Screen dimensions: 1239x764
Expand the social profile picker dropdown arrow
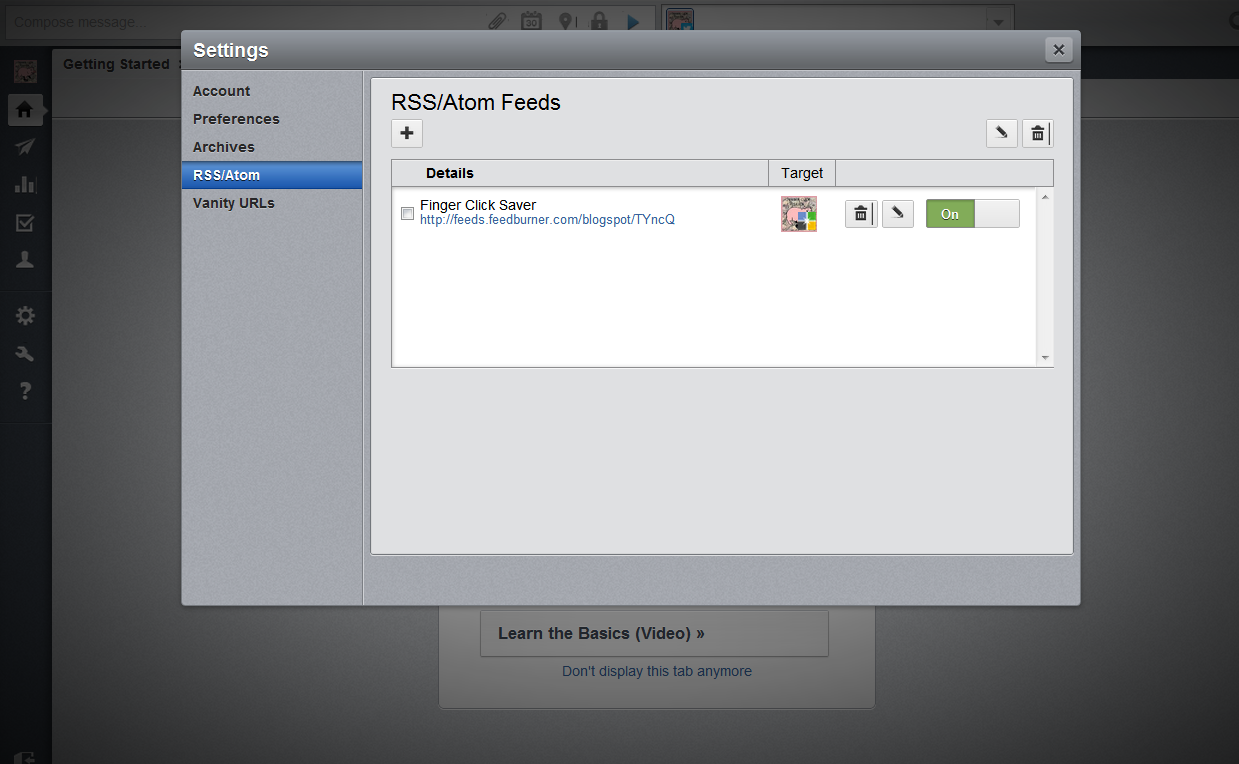click(x=997, y=22)
